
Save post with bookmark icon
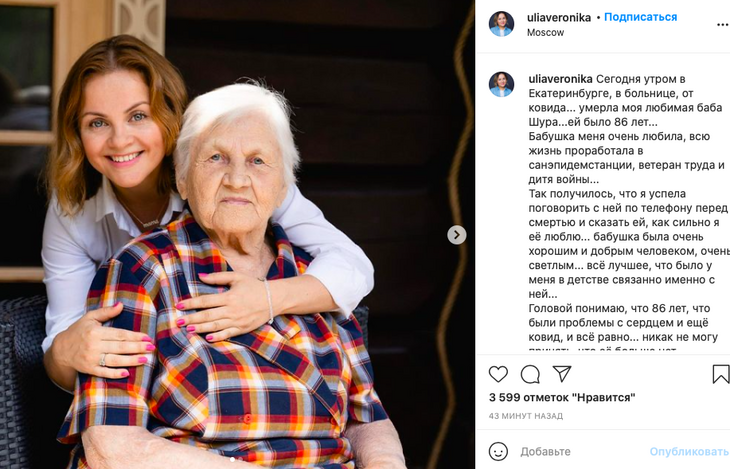(721, 374)
